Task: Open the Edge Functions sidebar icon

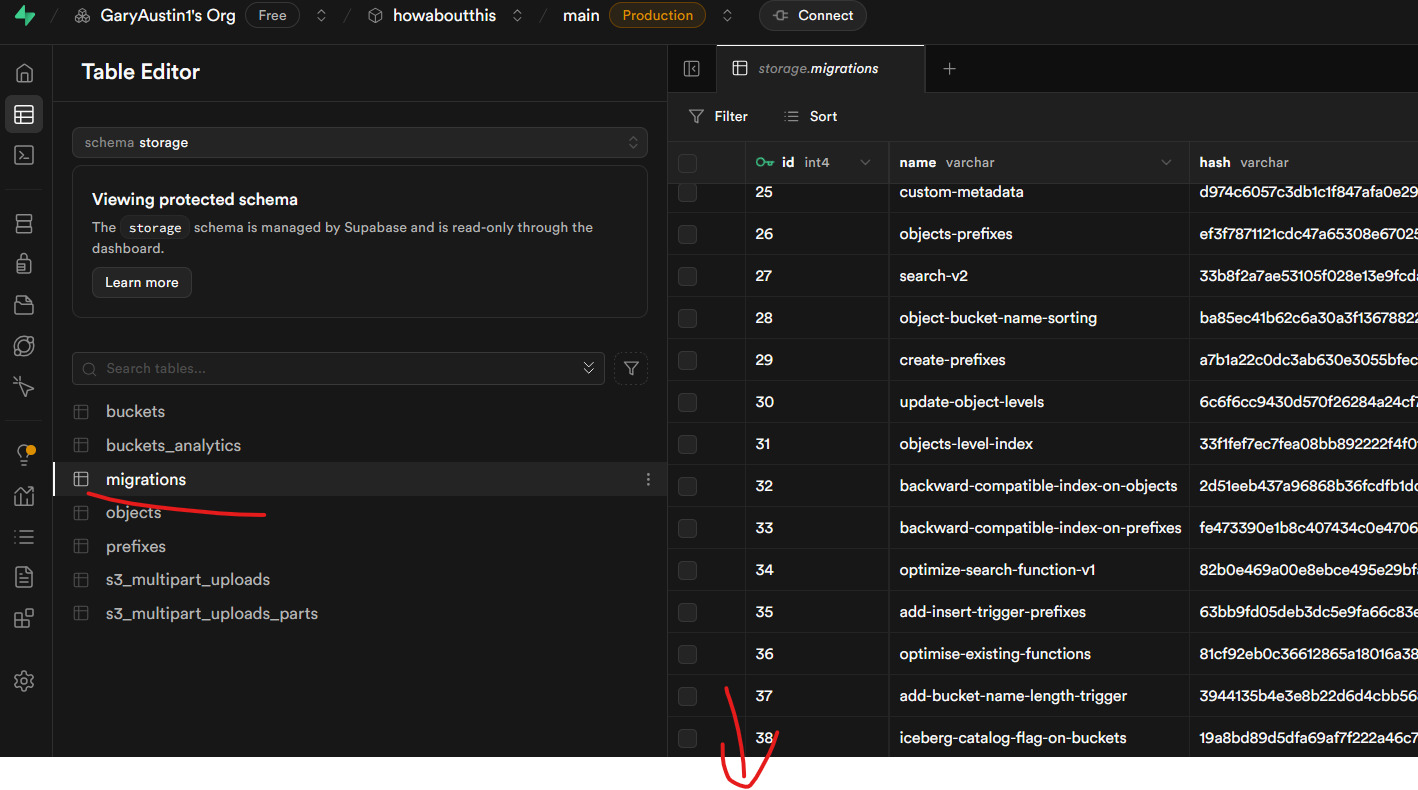Action: pyautogui.click(x=24, y=346)
